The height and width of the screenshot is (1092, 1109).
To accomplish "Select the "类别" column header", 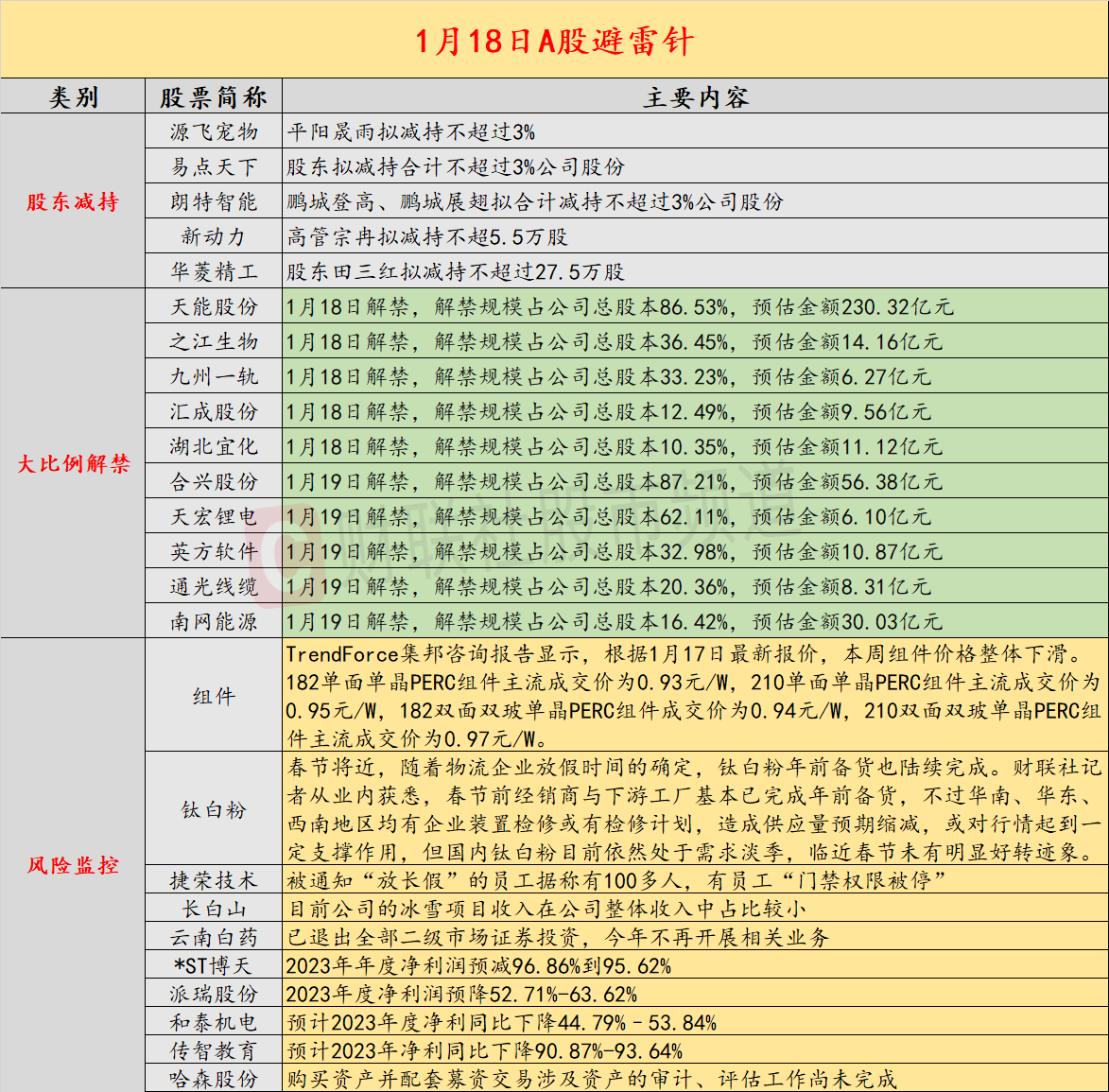I will tap(73, 97).
